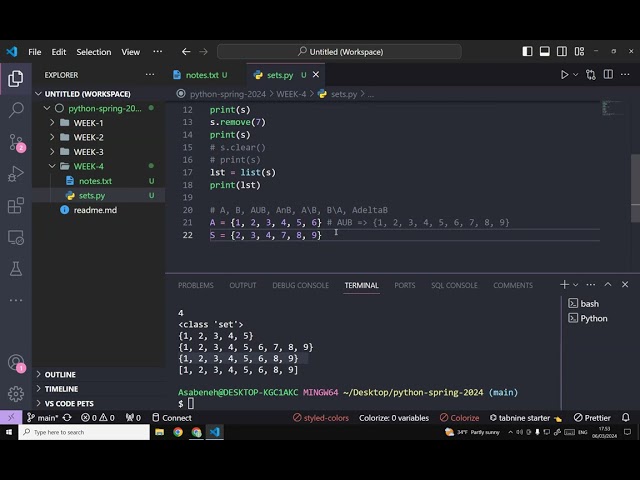This screenshot has height=480, width=640.
Task: Show more menu bar items ellipsis
Action: [x=158, y=51]
